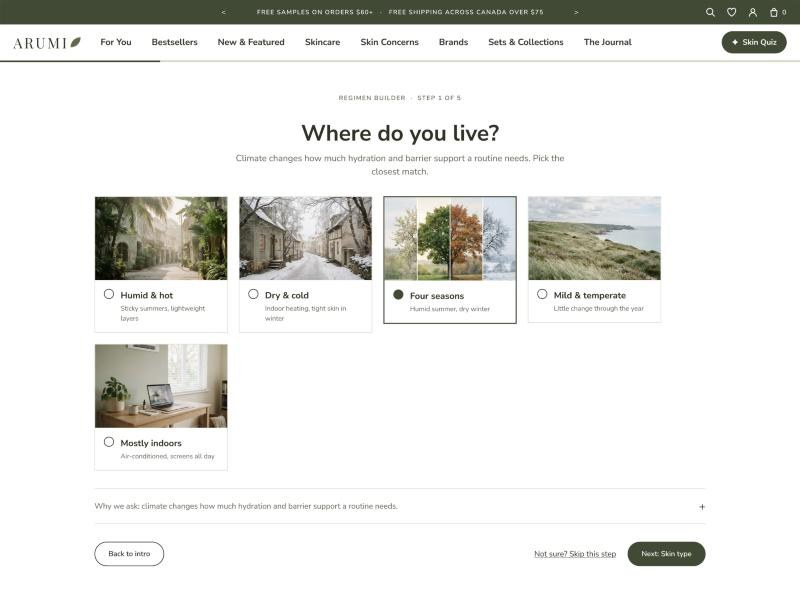Click the four seasons tree image
The height and width of the screenshot is (600, 800).
450,239
